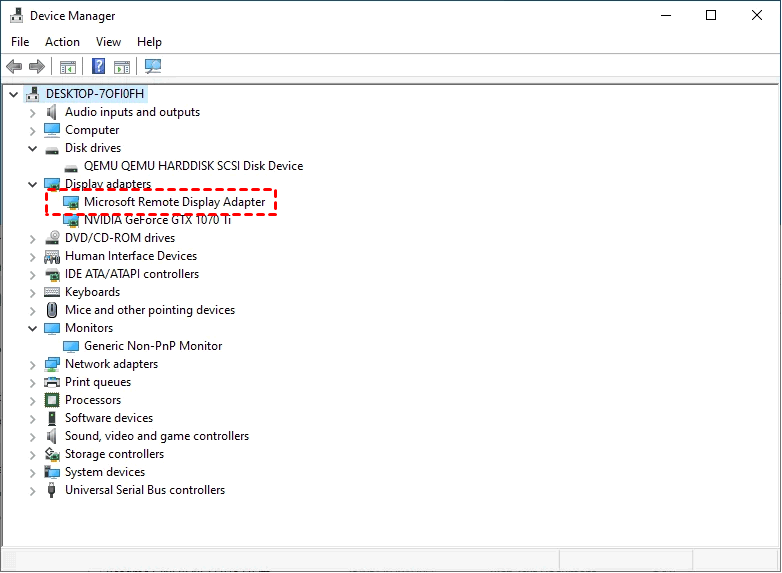This screenshot has width=782, height=573.
Task: Click the Software devices icon
Action: point(52,418)
